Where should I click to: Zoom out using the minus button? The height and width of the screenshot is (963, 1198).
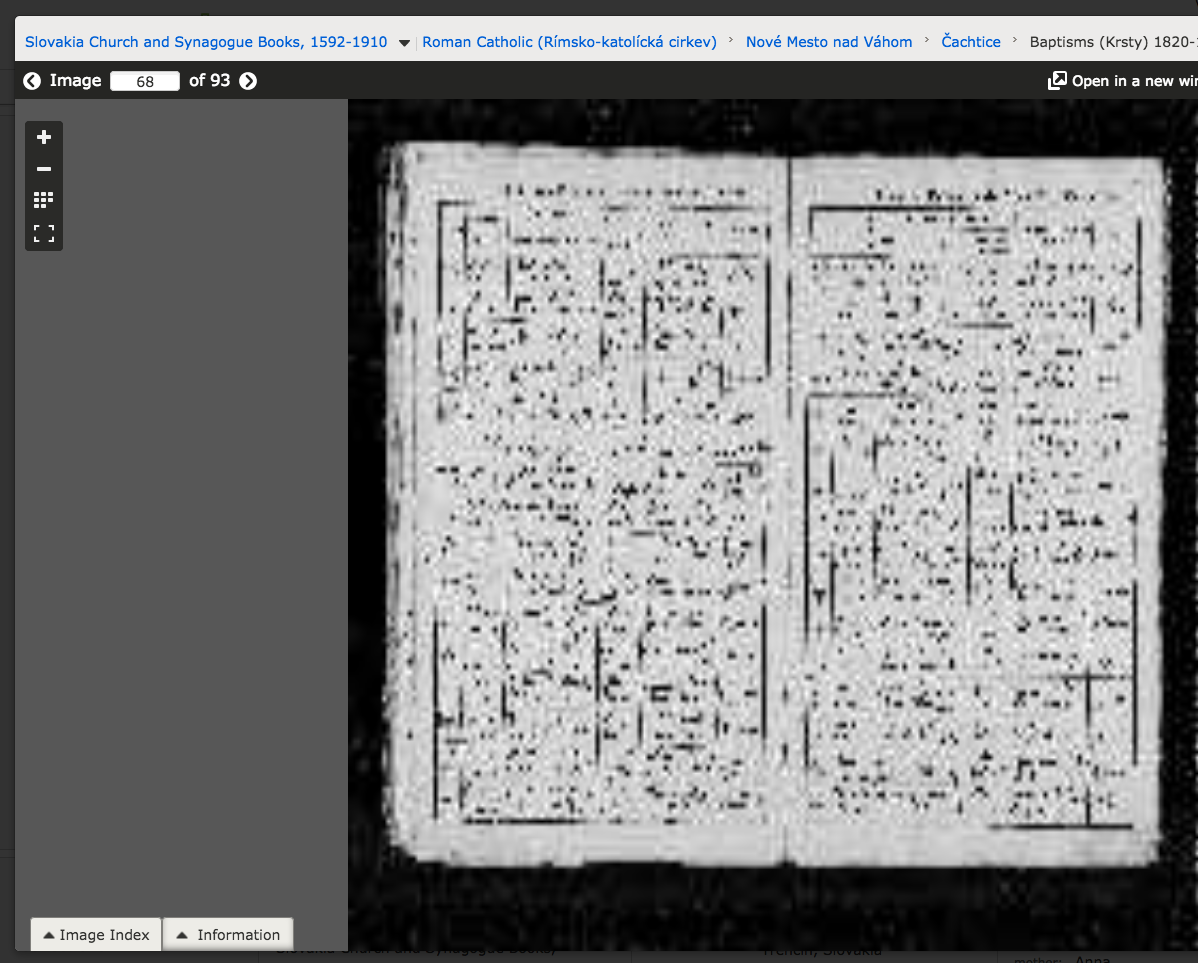(x=43, y=169)
